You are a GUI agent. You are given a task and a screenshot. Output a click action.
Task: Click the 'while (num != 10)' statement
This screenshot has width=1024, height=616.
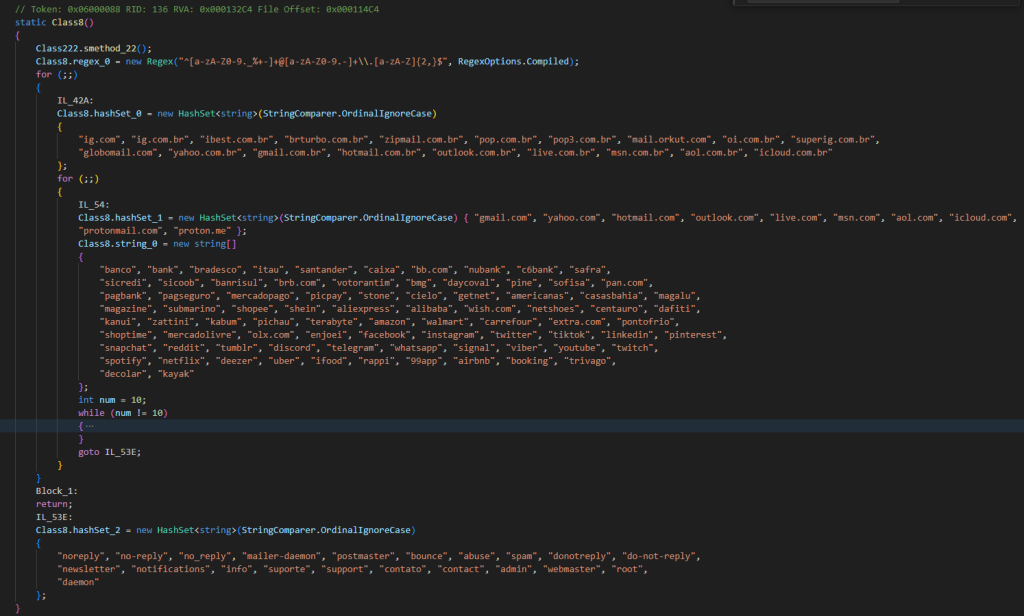pos(123,413)
